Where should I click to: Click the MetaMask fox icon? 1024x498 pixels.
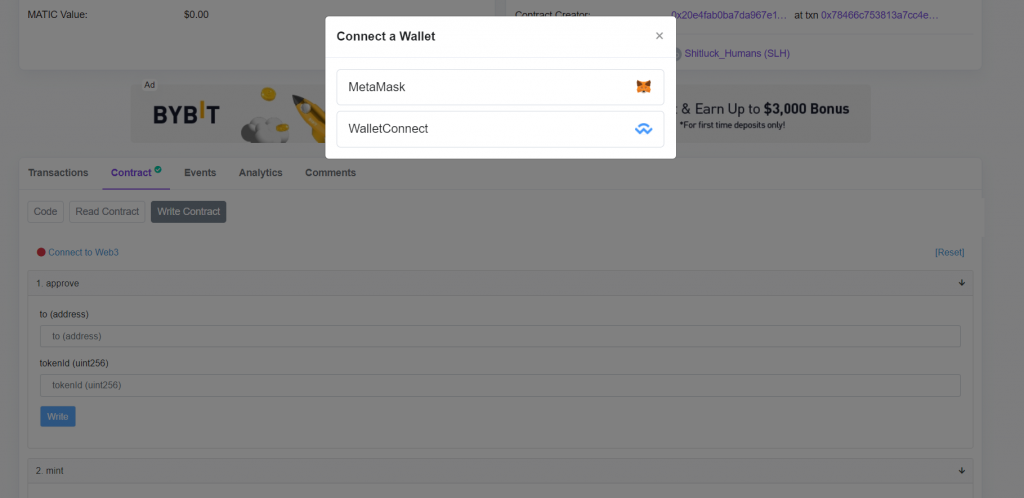pos(644,87)
